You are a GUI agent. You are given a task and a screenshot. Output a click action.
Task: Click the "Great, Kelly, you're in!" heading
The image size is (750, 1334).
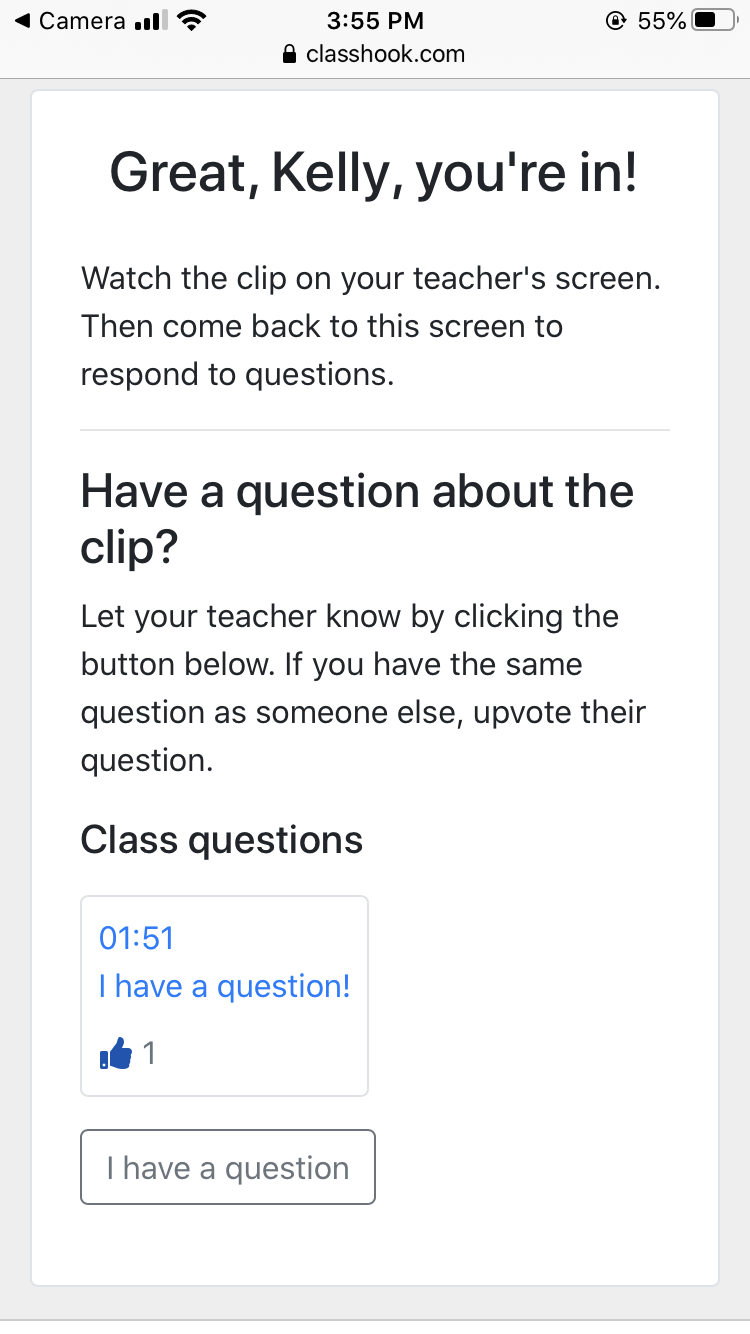374,173
